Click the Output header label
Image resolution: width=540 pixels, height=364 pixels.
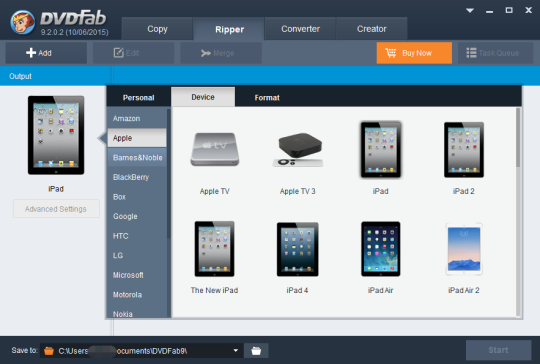(20, 76)
